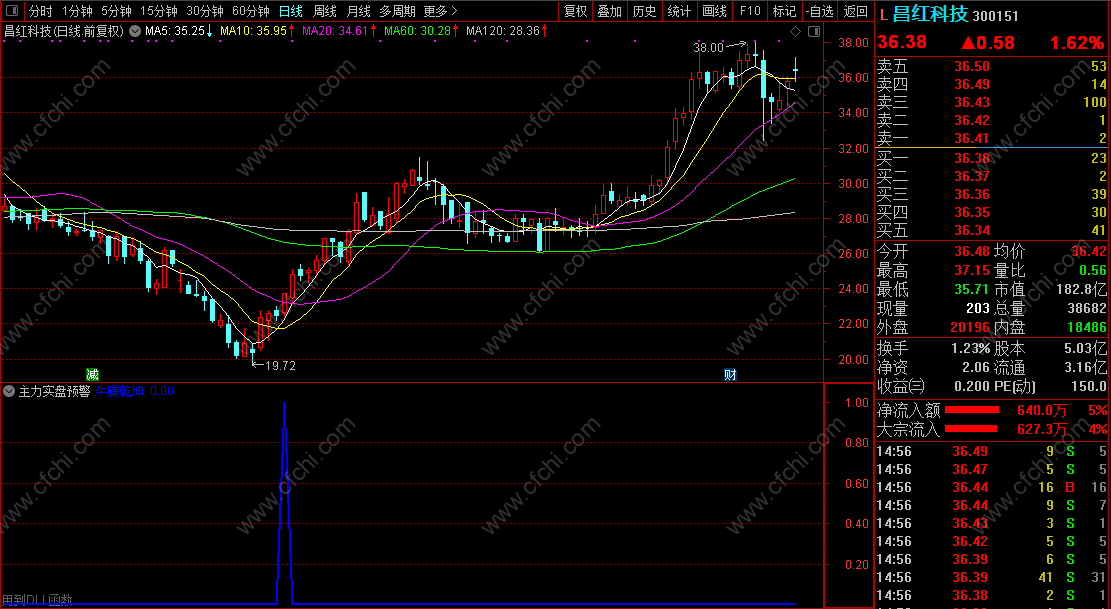Click the 返回 back button
The image size is (1111, 609).
(x=855, y=11)
